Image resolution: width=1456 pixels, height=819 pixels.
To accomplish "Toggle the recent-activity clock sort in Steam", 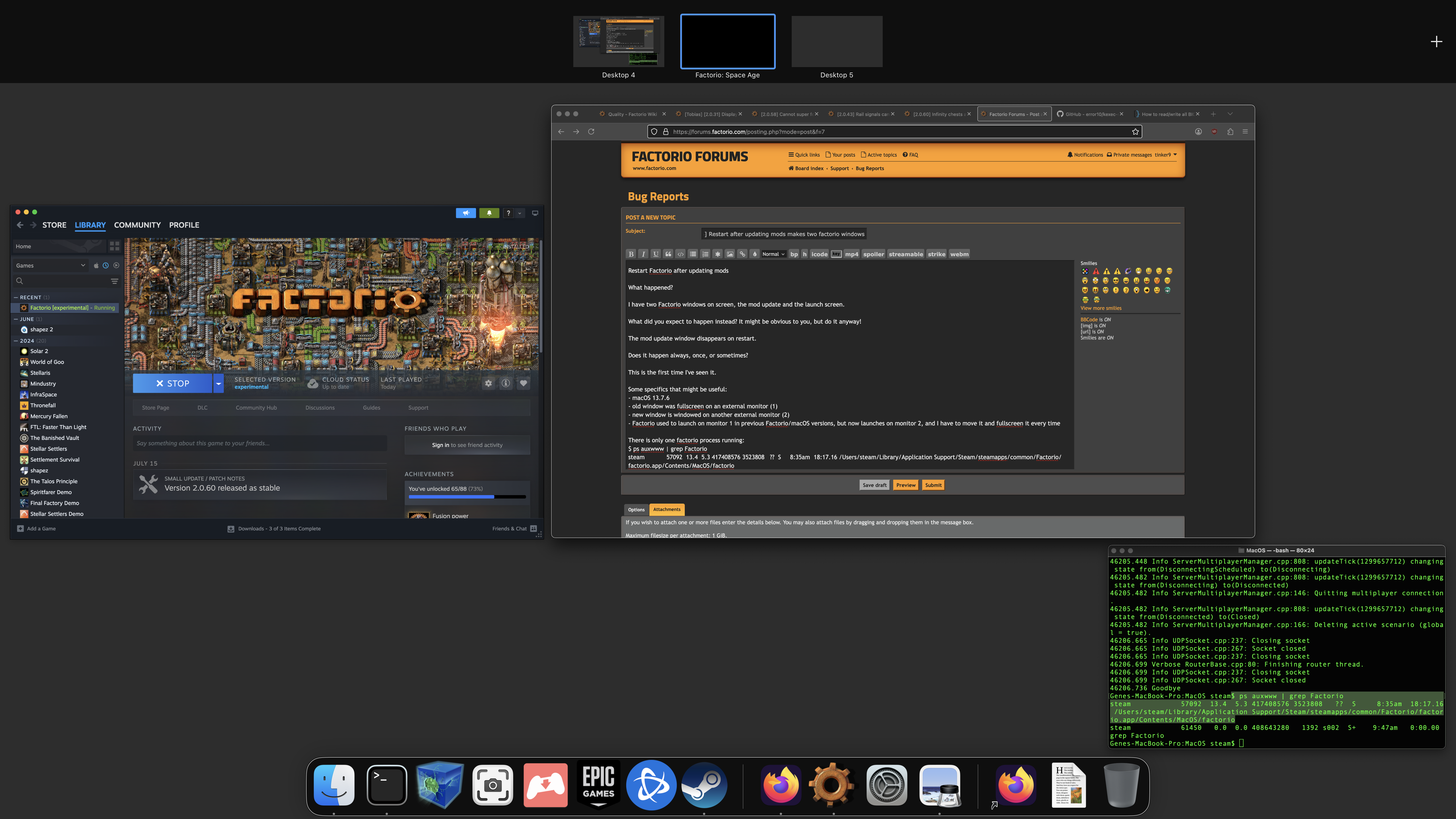I will pyautogui.click(x=106, y=266).
